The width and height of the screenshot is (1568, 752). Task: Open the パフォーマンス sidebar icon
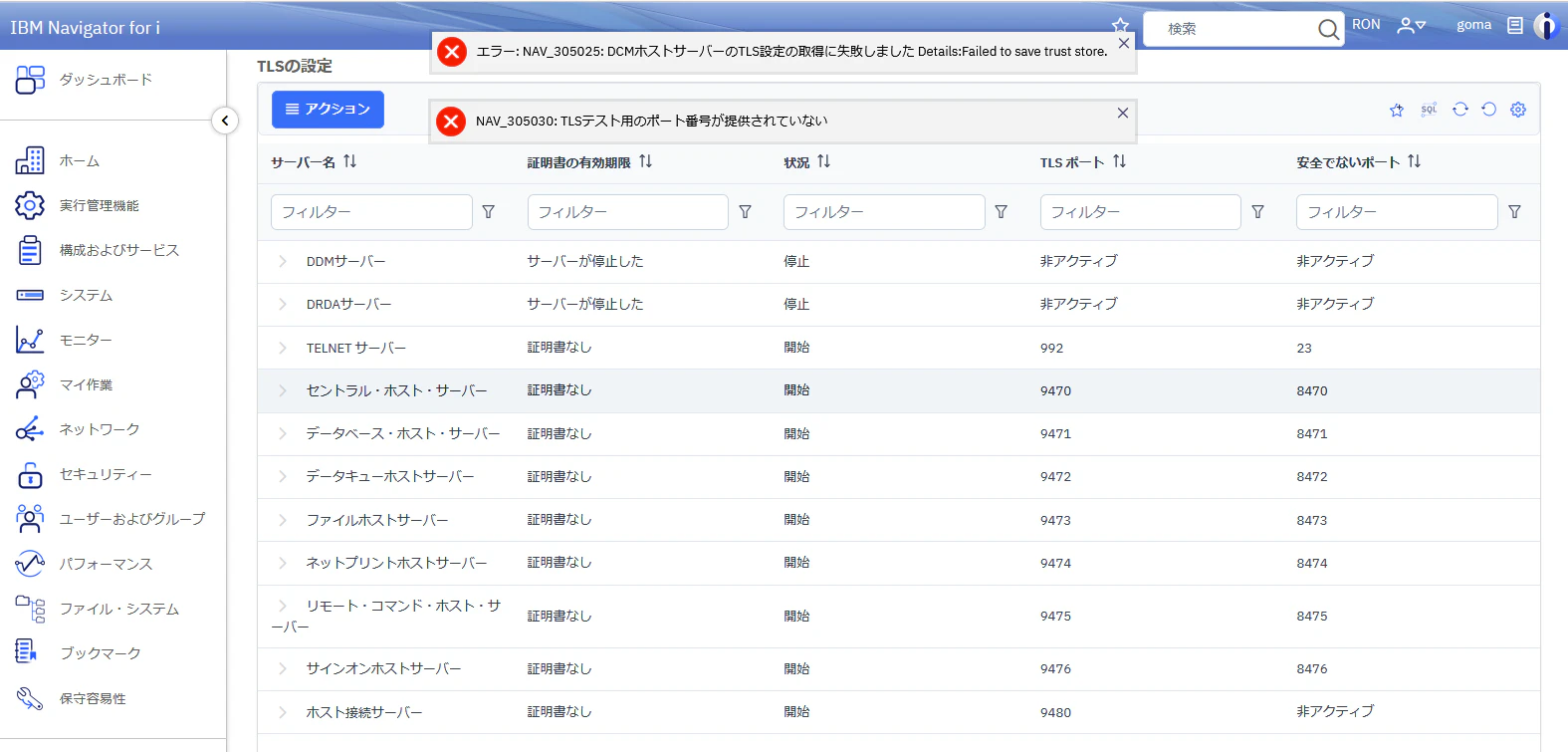coord(30,564)
